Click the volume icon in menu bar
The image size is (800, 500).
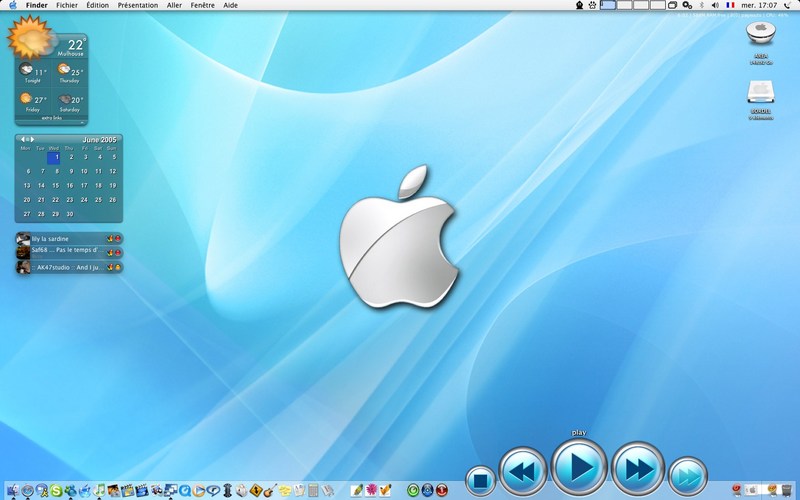(715, 5)
